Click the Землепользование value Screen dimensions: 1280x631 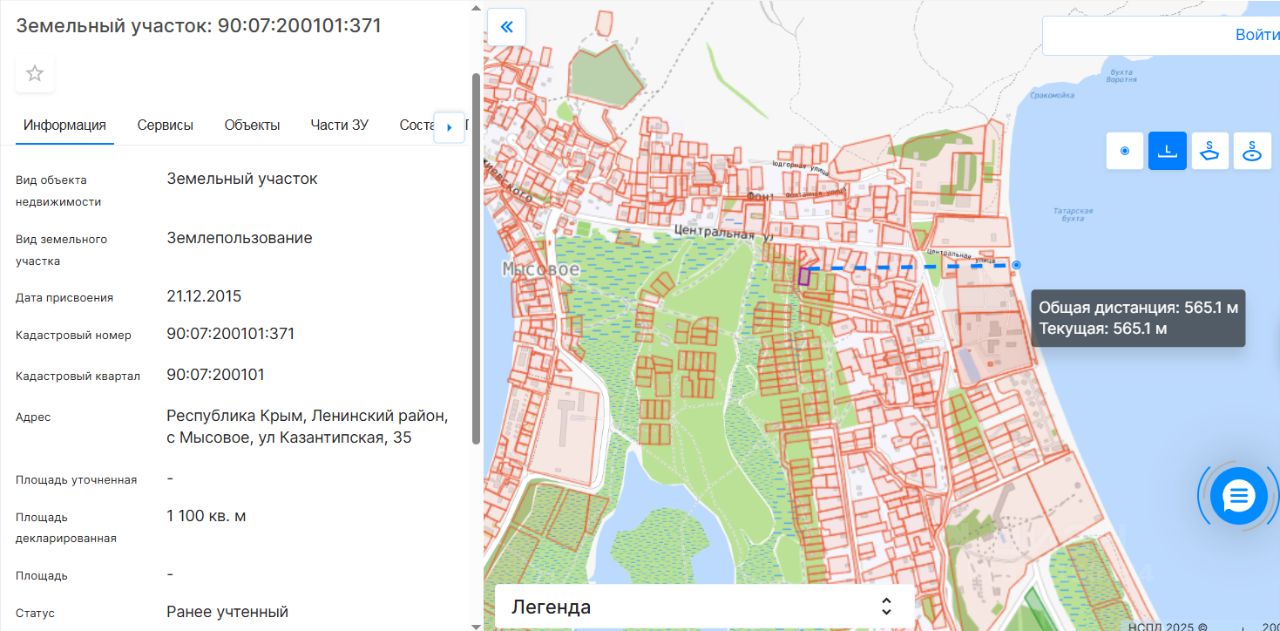239,238
